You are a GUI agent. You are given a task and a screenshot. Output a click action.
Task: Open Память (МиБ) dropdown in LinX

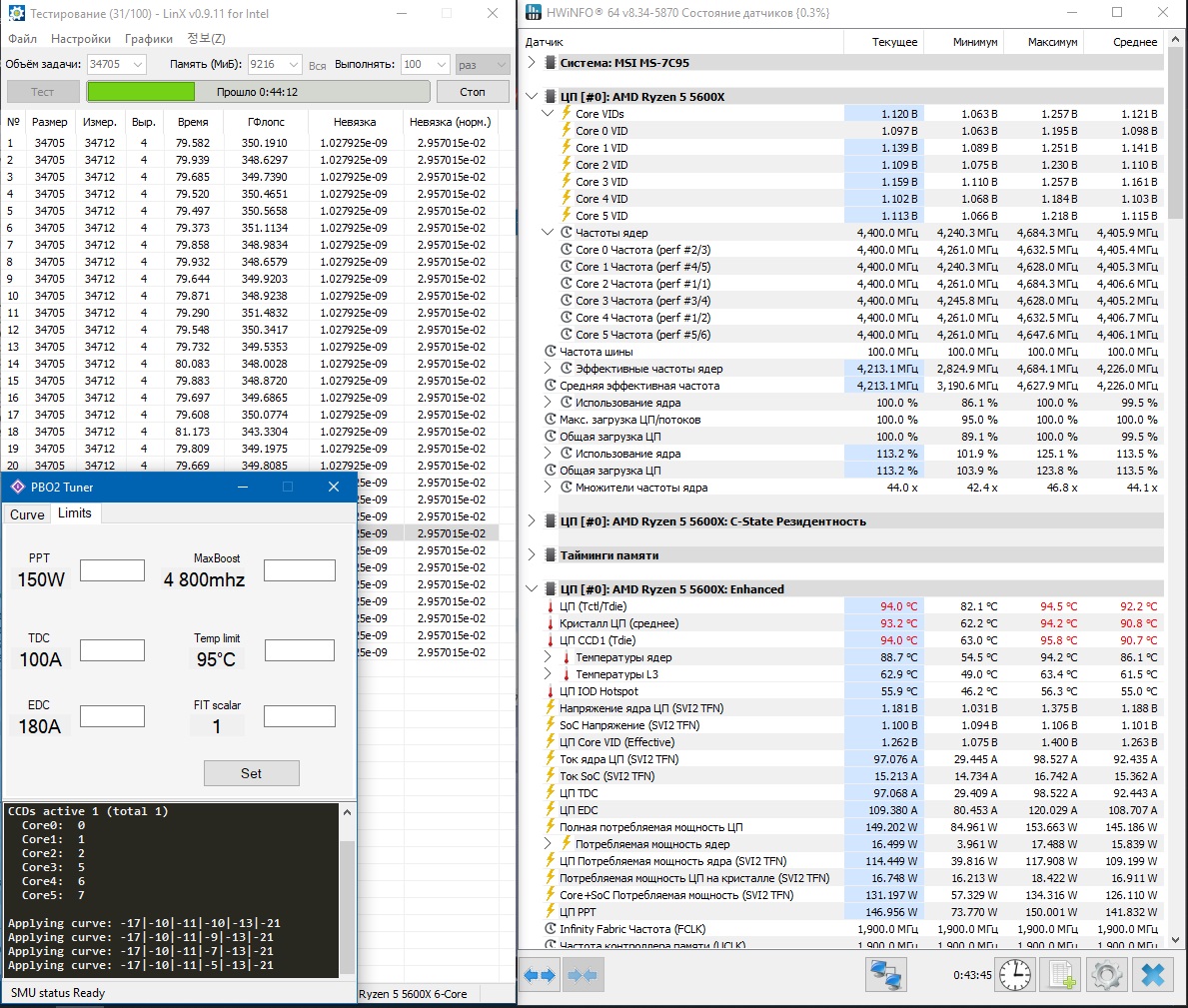(294, 64)
